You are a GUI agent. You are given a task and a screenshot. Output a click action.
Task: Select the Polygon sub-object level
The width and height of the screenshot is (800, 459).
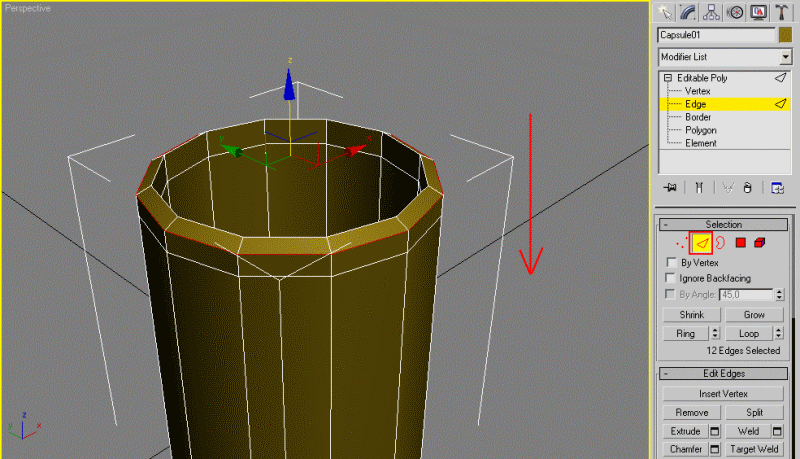pyautogui.click(x=701, y=131)
